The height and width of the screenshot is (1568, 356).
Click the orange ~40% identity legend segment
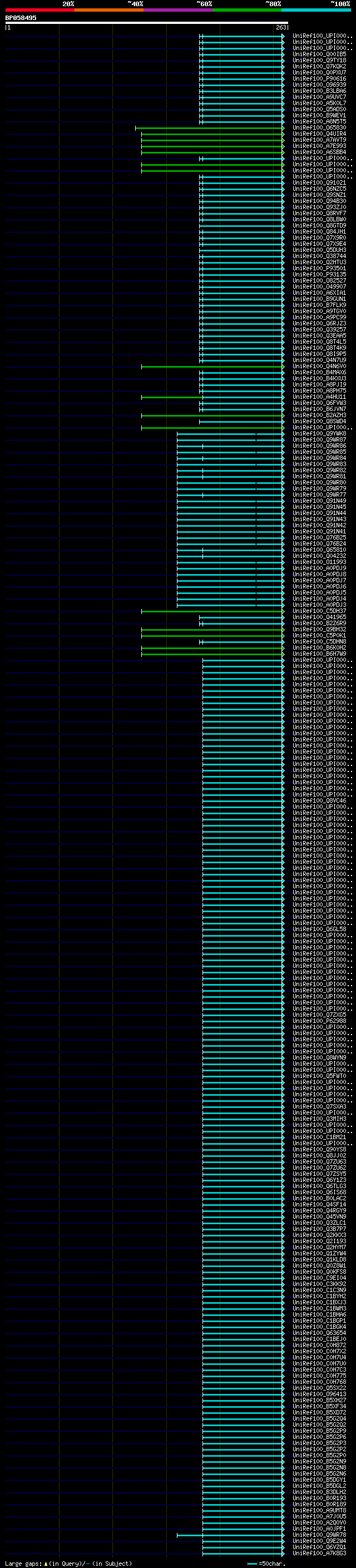pos(109,10)
